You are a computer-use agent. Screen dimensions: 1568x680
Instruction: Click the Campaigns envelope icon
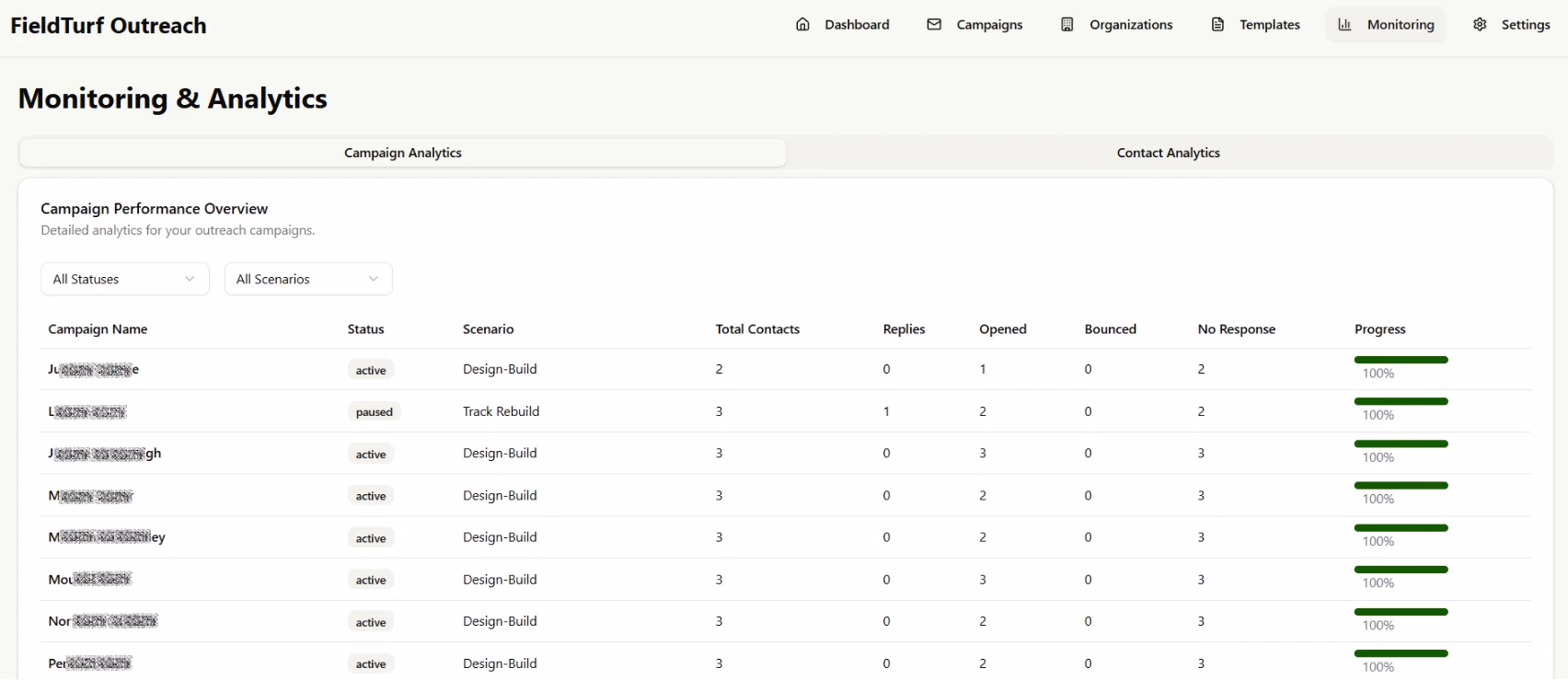coord(934,25)
